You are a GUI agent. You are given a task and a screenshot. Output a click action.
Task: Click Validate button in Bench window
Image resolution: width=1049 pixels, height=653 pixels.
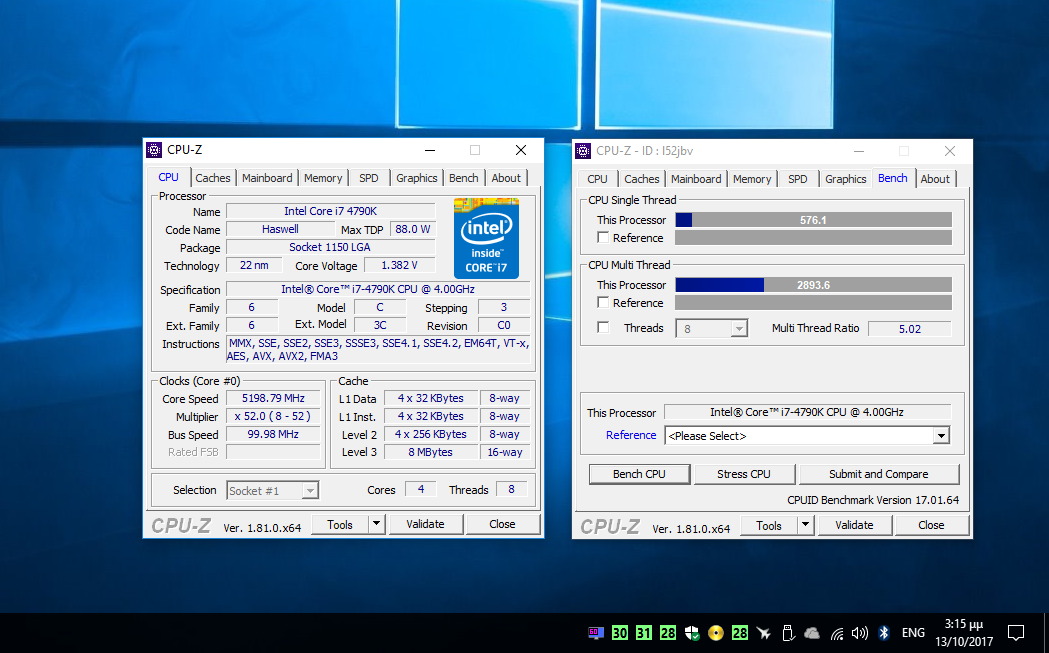[x=854, y=525]
